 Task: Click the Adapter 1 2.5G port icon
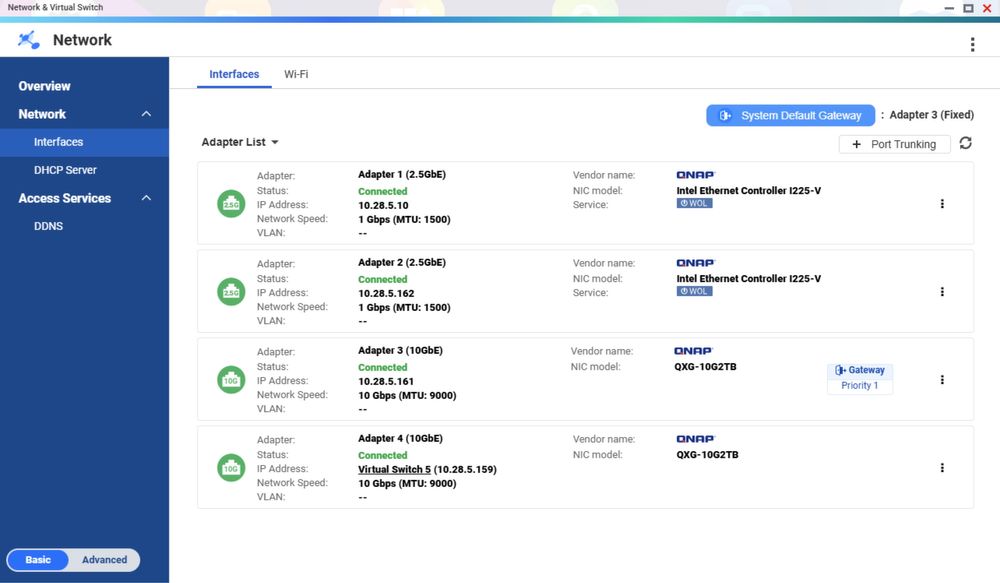point(231,204)
